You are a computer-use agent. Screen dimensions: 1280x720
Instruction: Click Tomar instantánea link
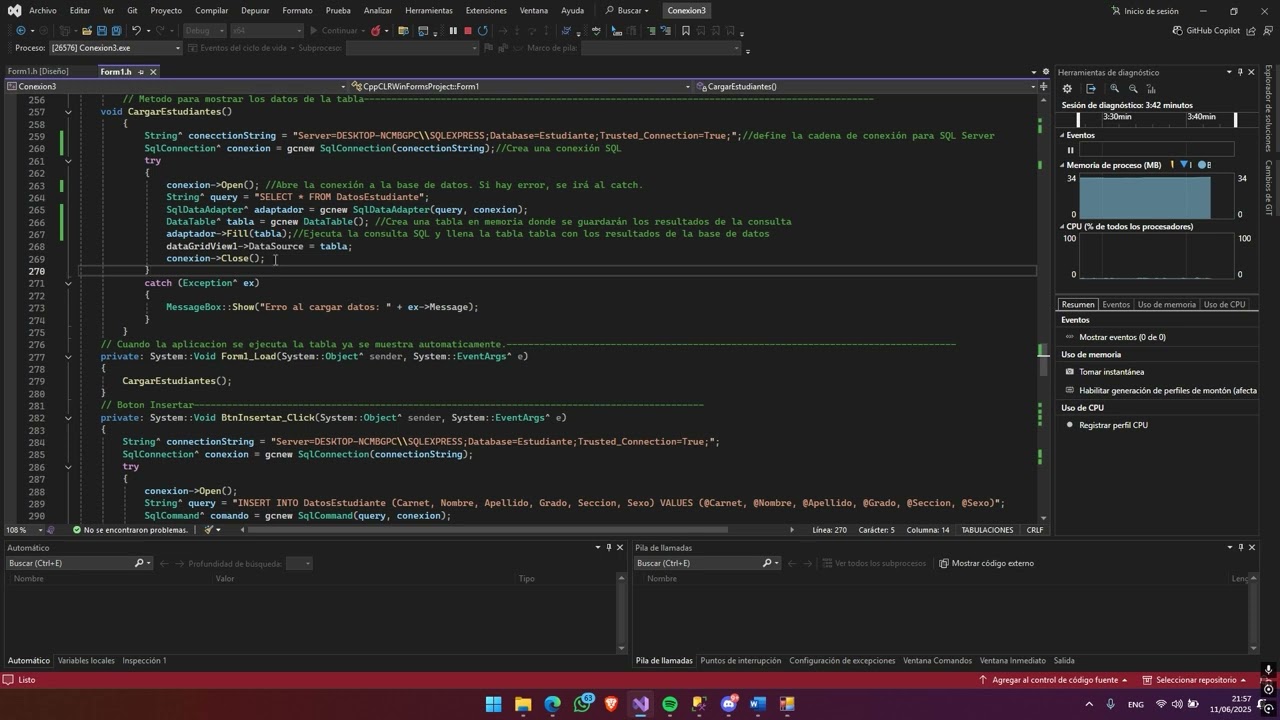click(1111, 372)
